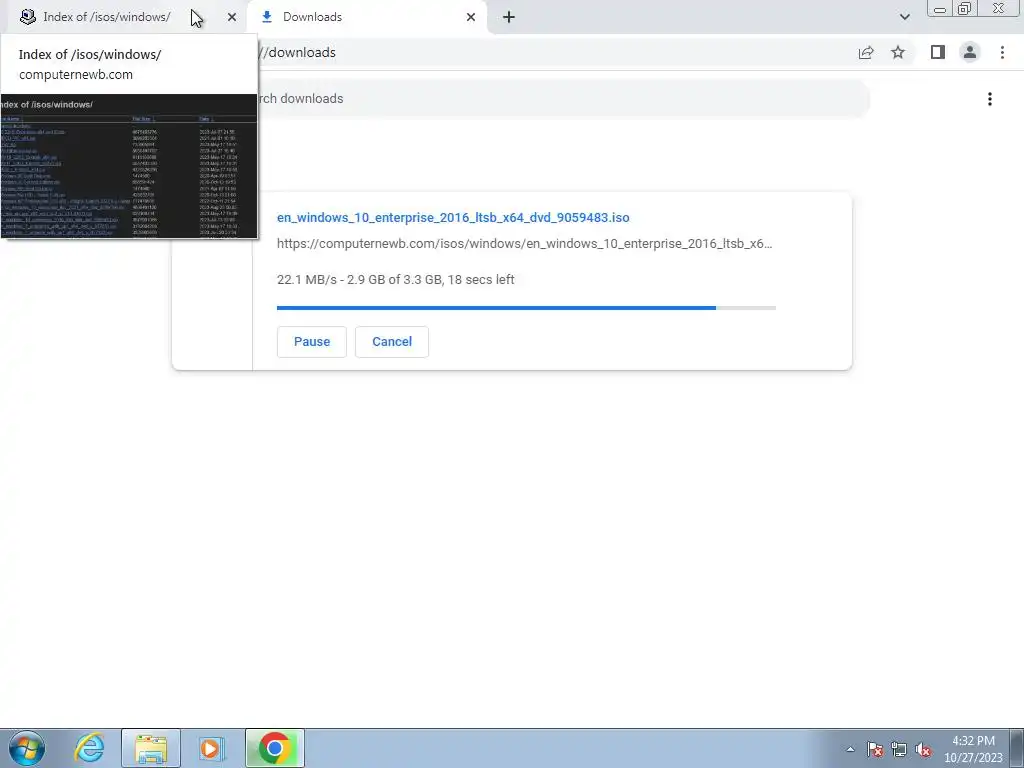
Task: Click the download progress bar
Action: (x=526, y=308)
